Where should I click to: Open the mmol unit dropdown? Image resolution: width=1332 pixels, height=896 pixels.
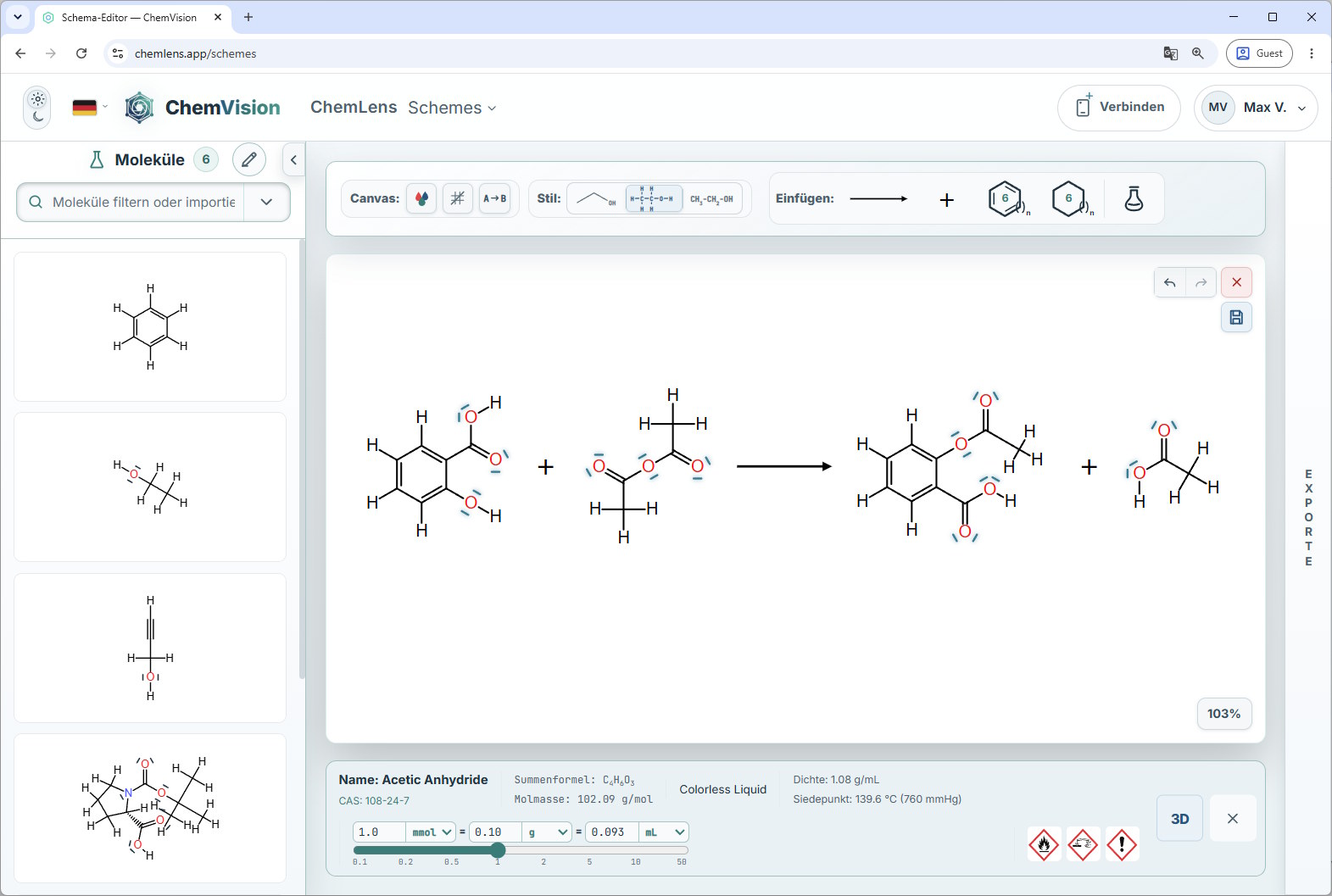[x=432, y=832]
